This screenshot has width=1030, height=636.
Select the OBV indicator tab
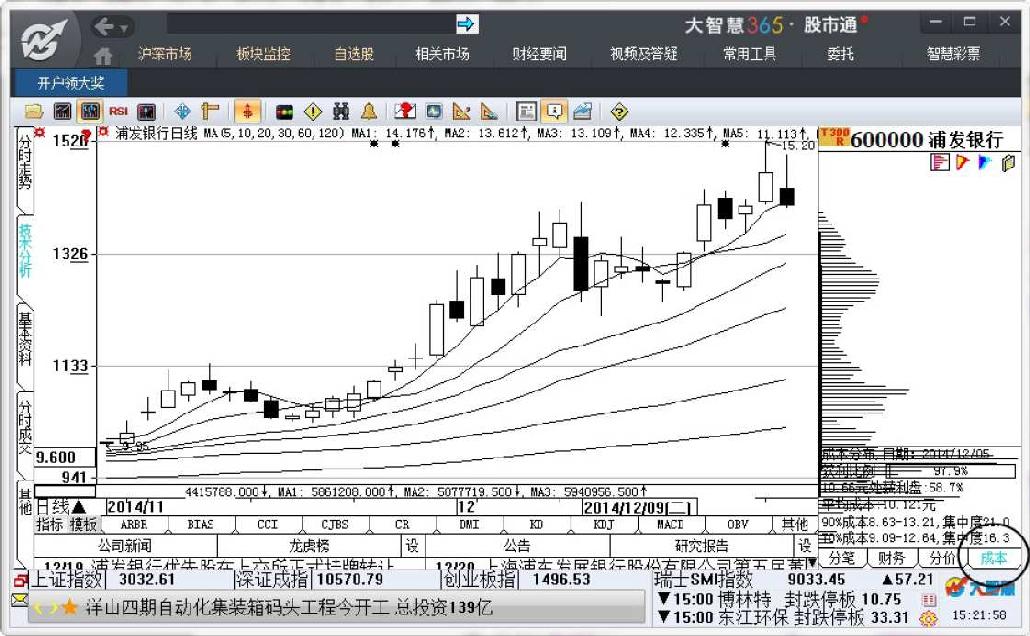[738, 524]
